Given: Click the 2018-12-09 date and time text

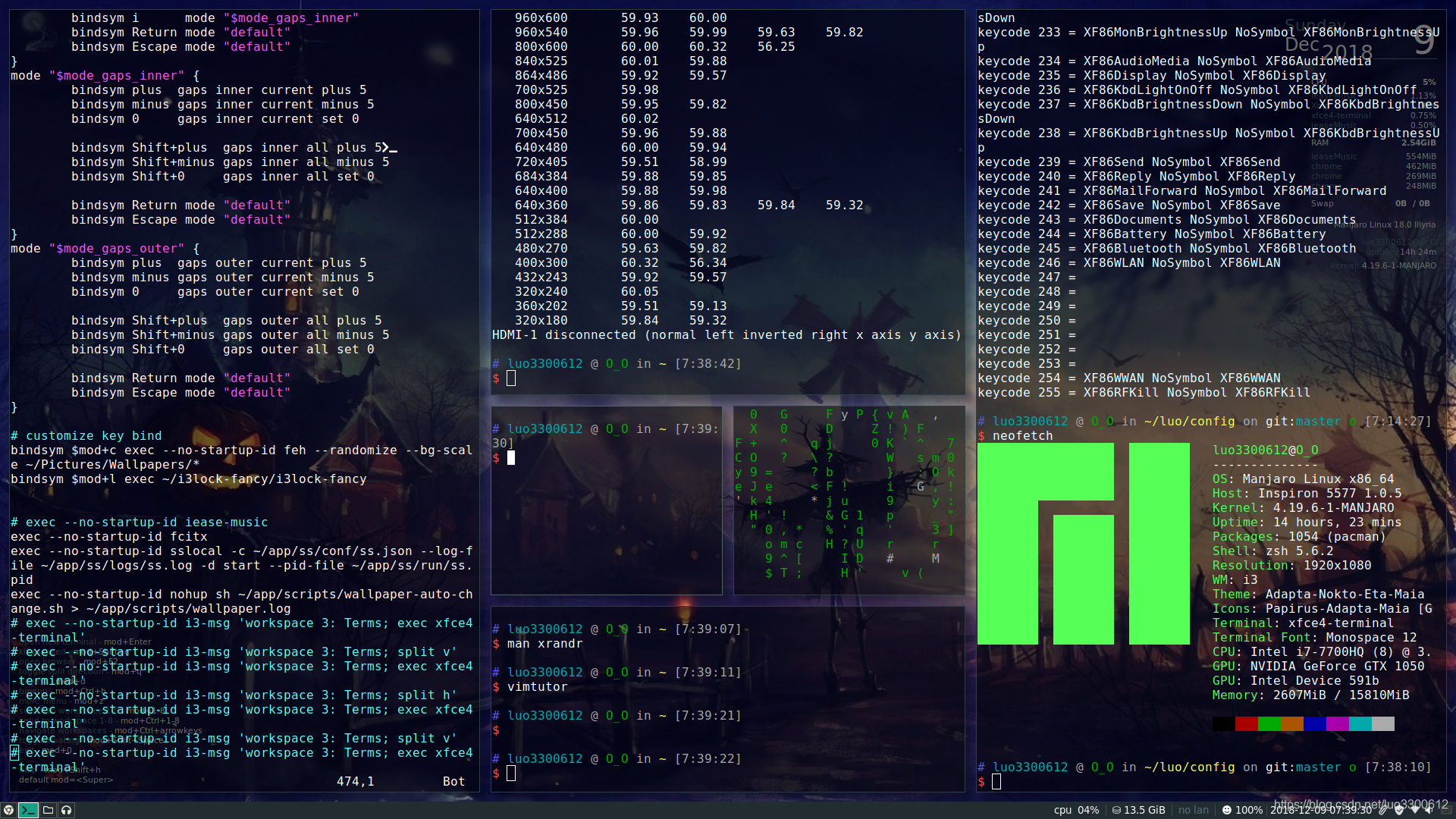Looking at the screenshot, I should pyautogui.click(x=1321, y=810).
